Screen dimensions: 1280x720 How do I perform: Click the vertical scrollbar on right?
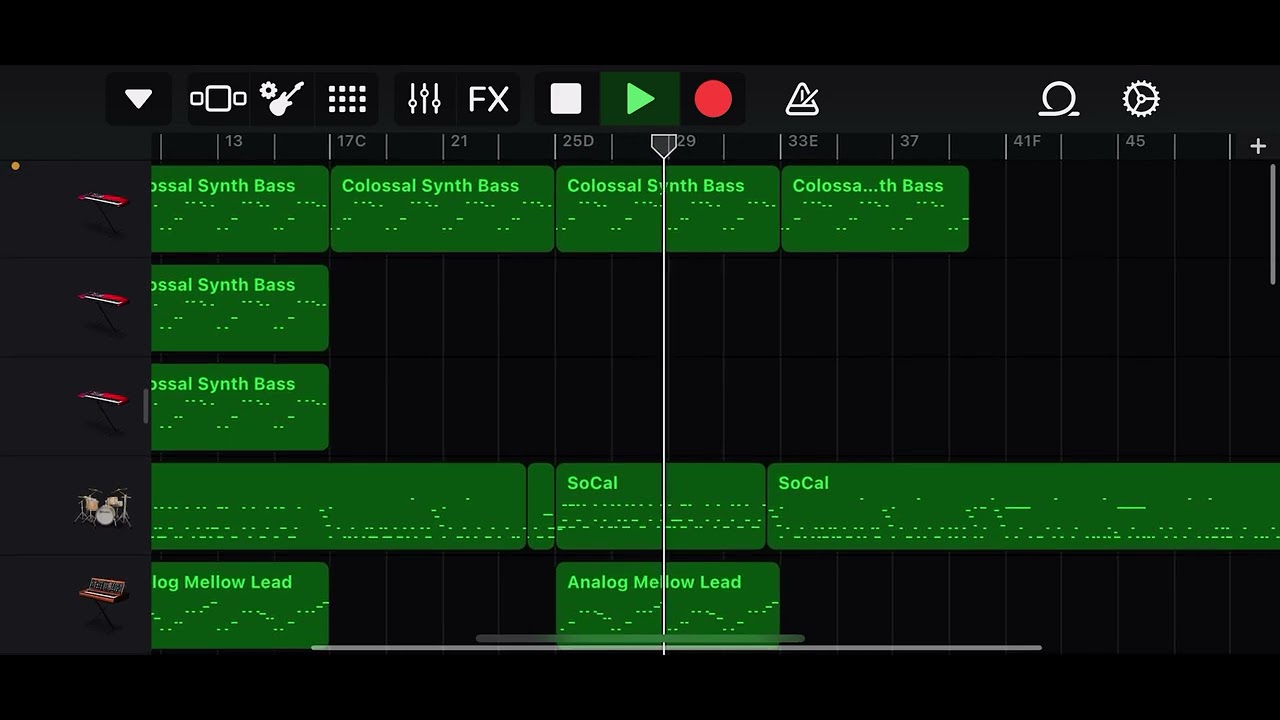click(1273, 224)
